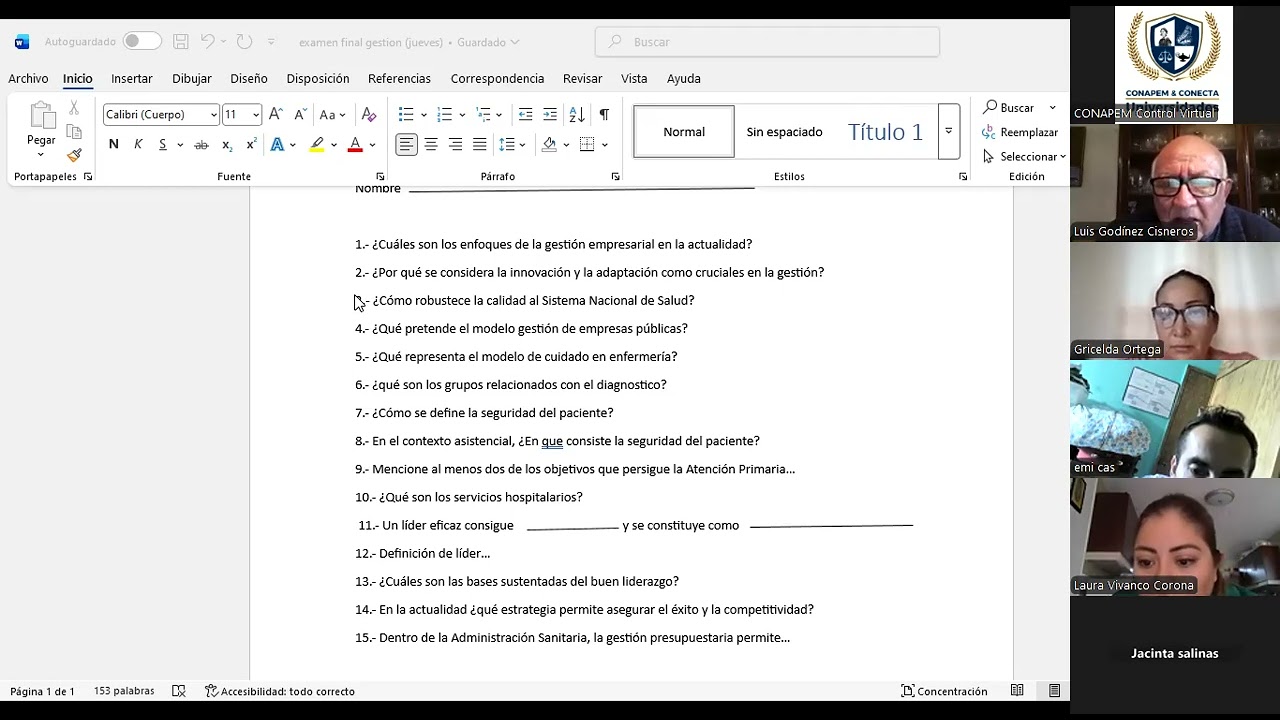
Task: Center align text
Action: 431,145
